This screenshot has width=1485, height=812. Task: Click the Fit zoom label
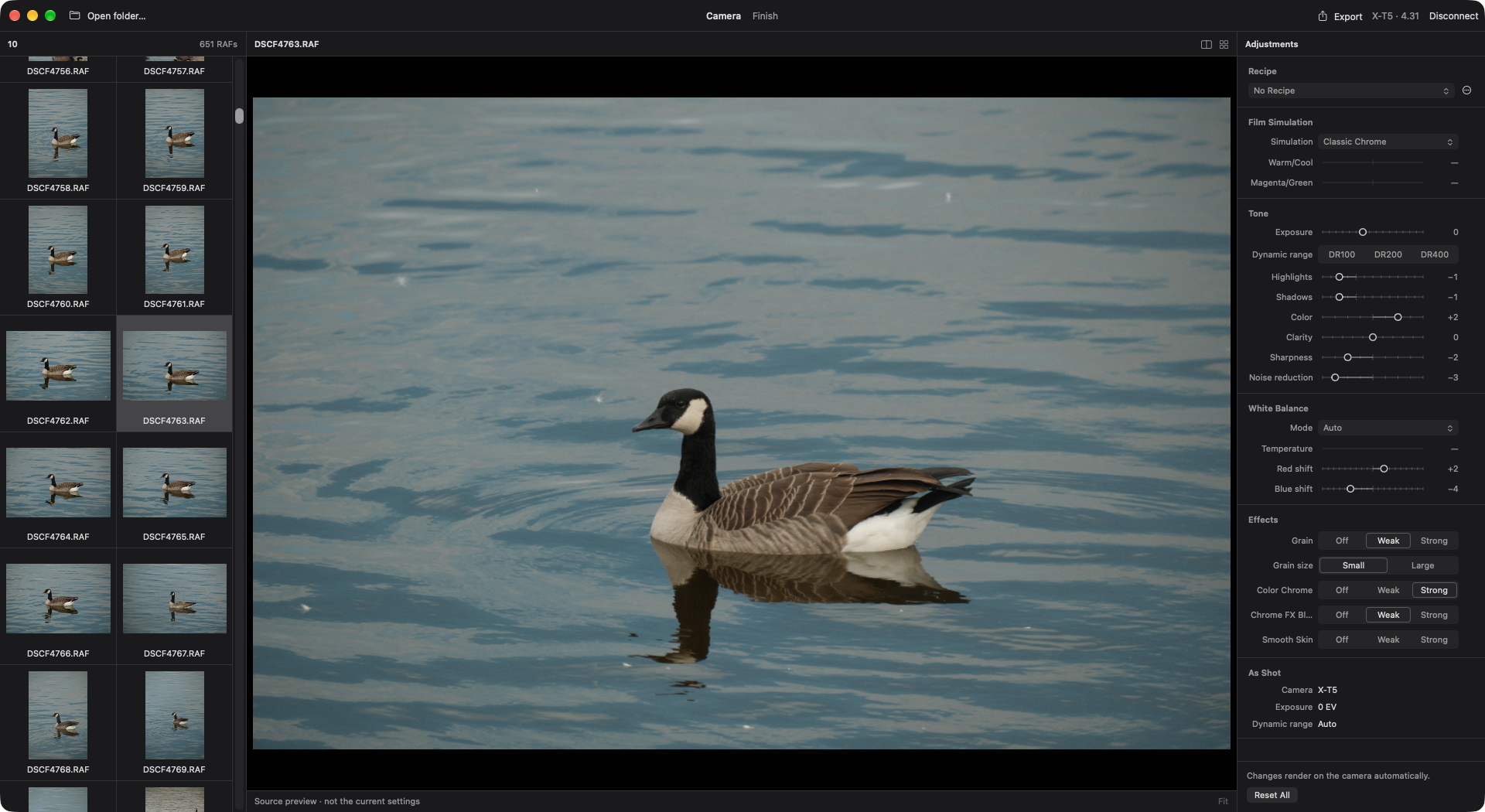coord(1223,801)
